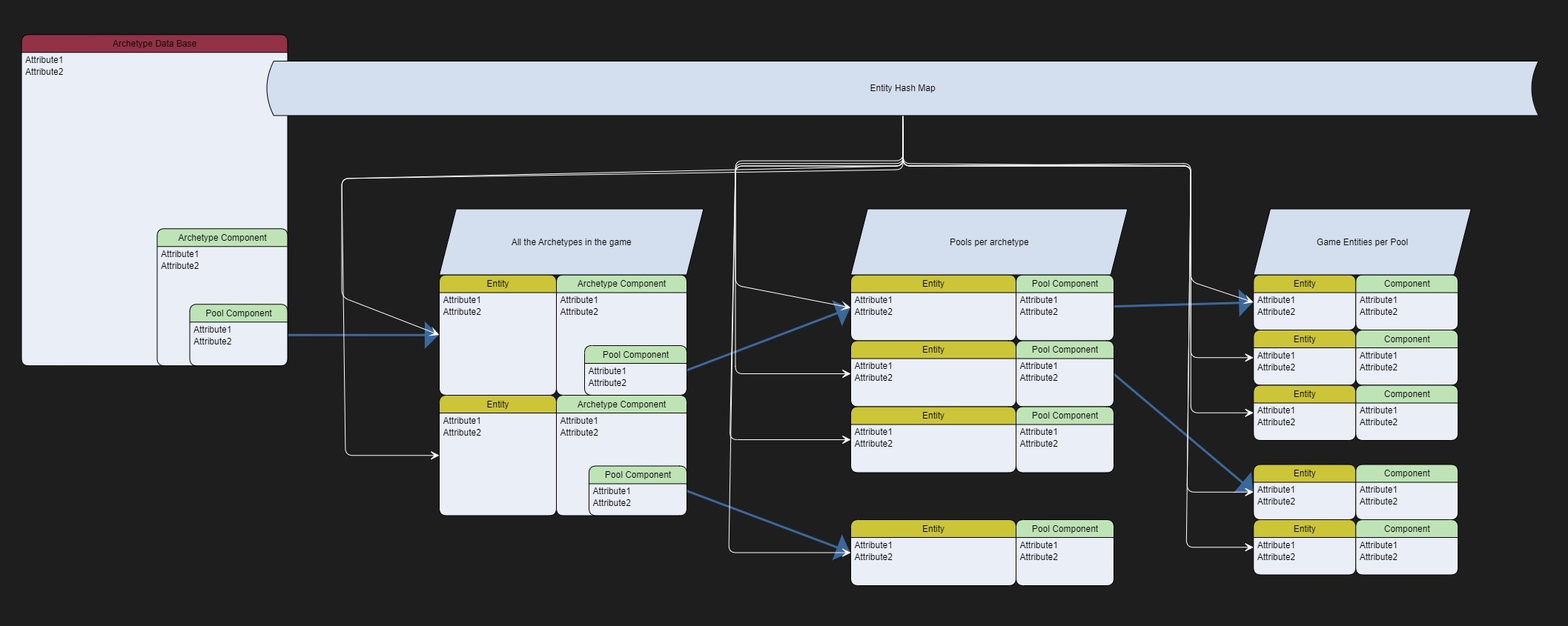Select bottom detached Entity header in Pools column

point(933,529)
